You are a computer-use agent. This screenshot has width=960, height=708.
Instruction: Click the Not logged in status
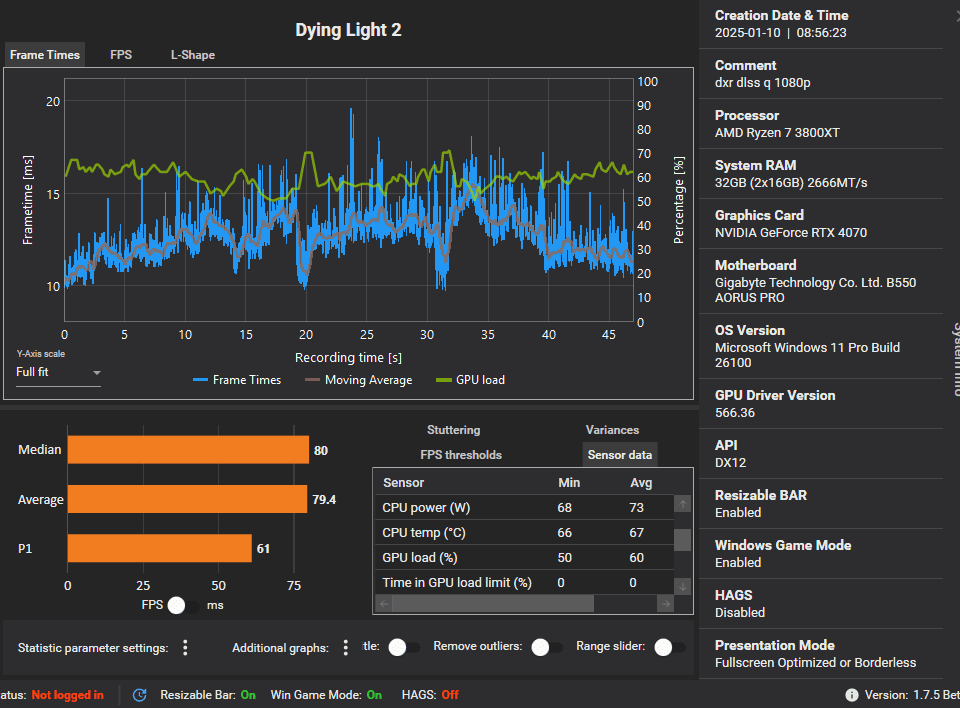point(67,695)
